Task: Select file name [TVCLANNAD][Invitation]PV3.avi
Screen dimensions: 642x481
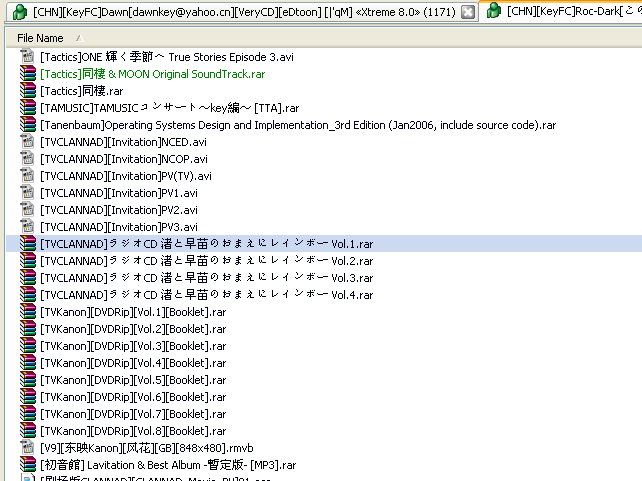Action: (119, 227)
